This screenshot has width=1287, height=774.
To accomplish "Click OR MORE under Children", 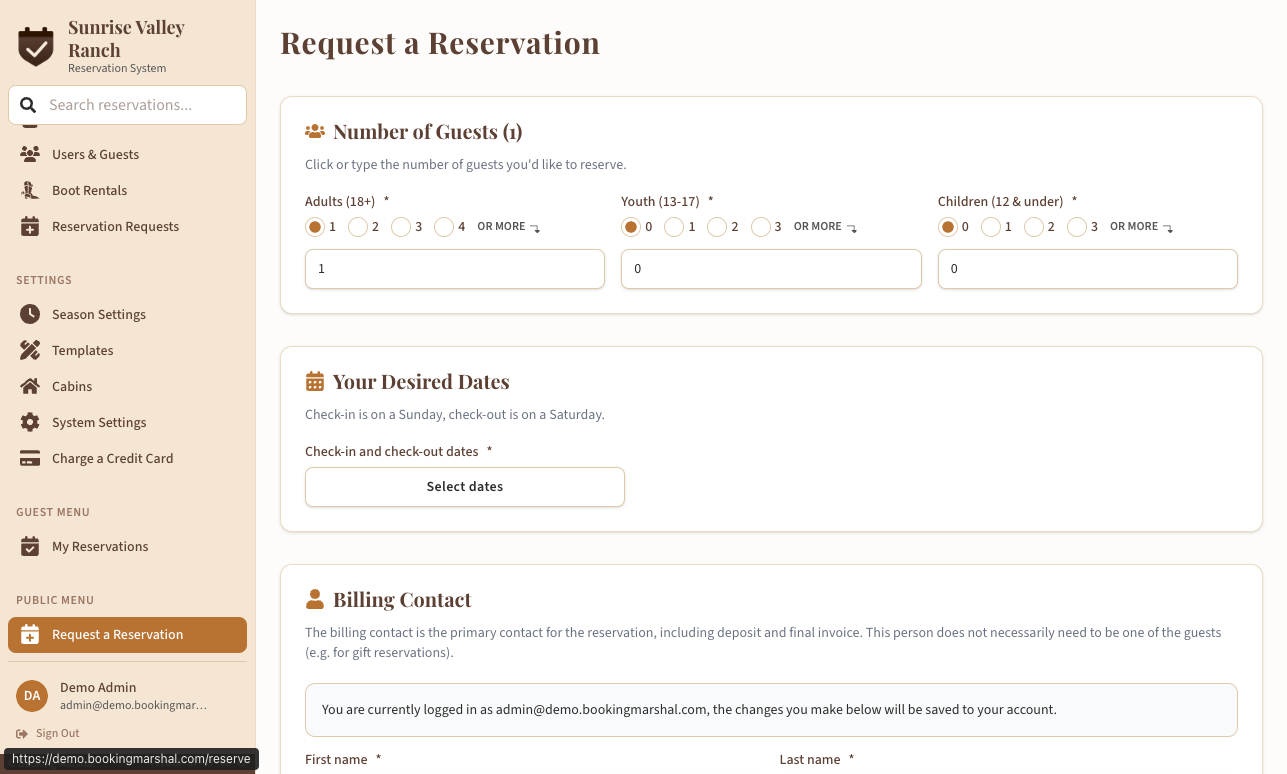I will click(x=1142, y=227).
